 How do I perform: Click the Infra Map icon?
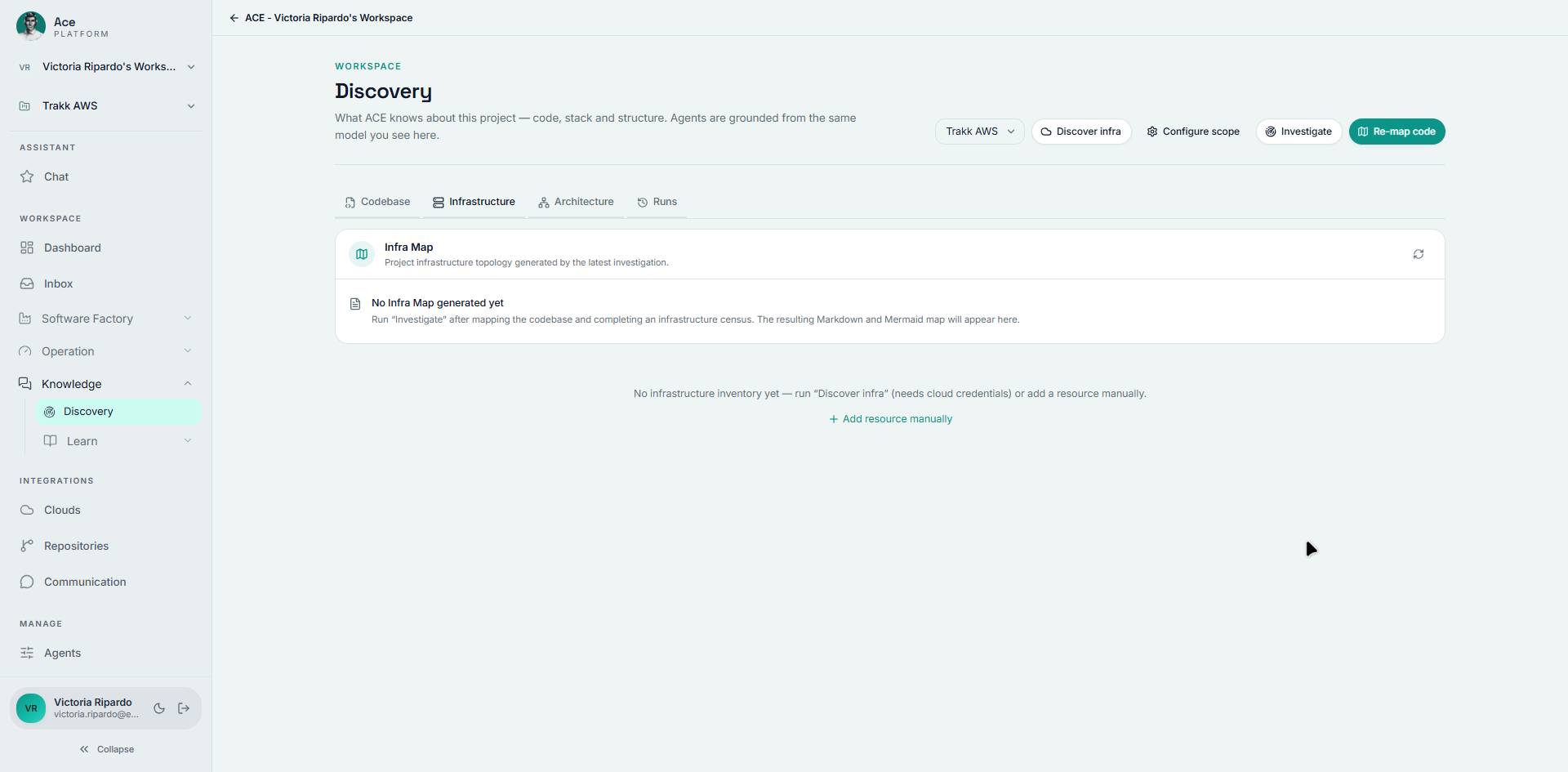(x=362, y=254)
